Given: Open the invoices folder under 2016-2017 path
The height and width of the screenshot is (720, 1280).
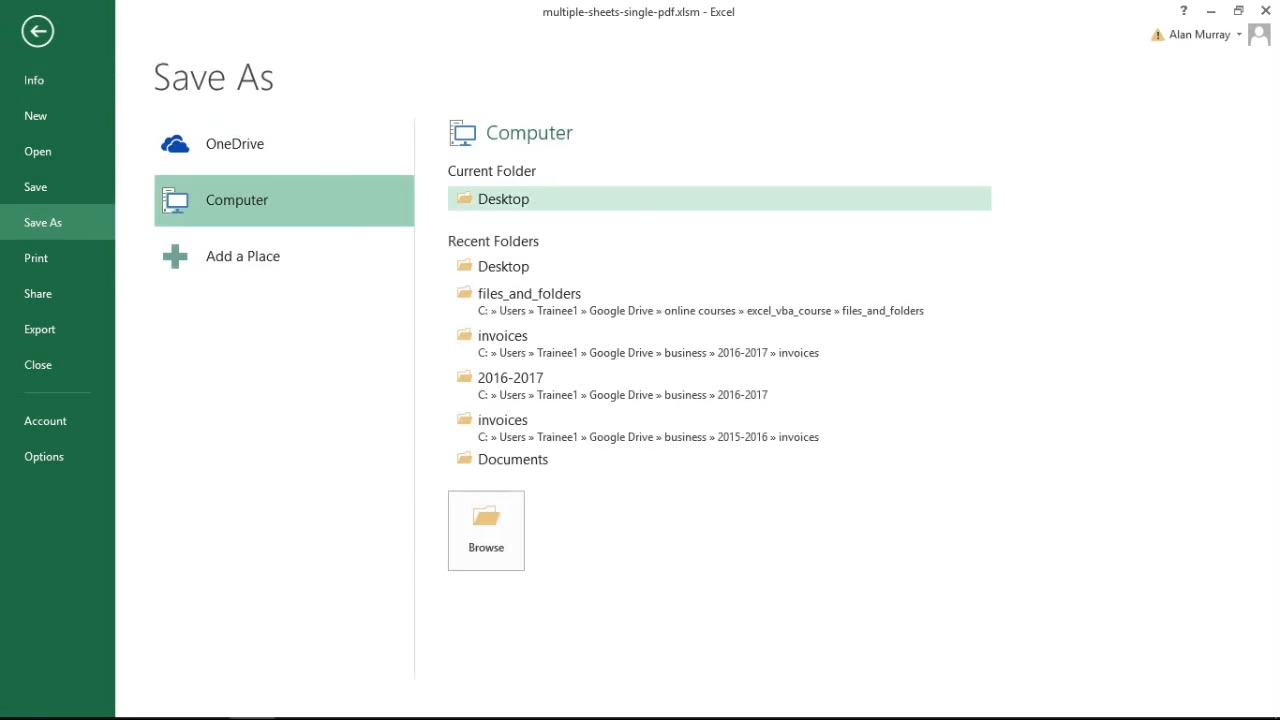Looking at the screenshot, I should [x=719, y=343].
